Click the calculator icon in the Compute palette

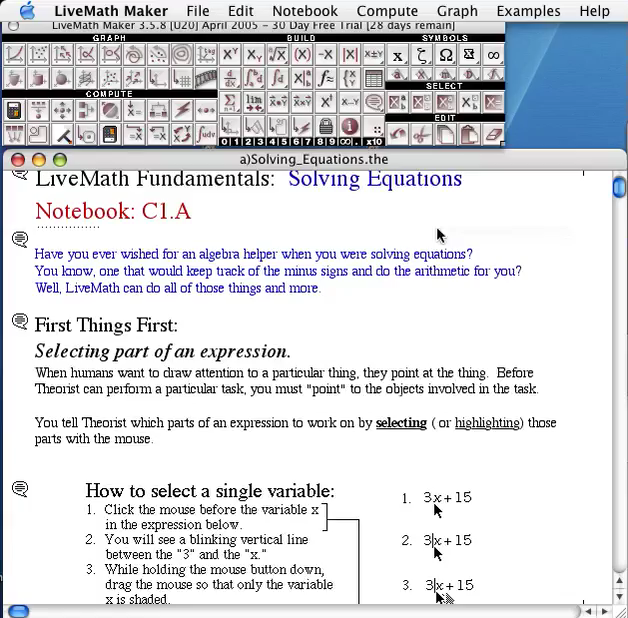[x=14, y=110]
